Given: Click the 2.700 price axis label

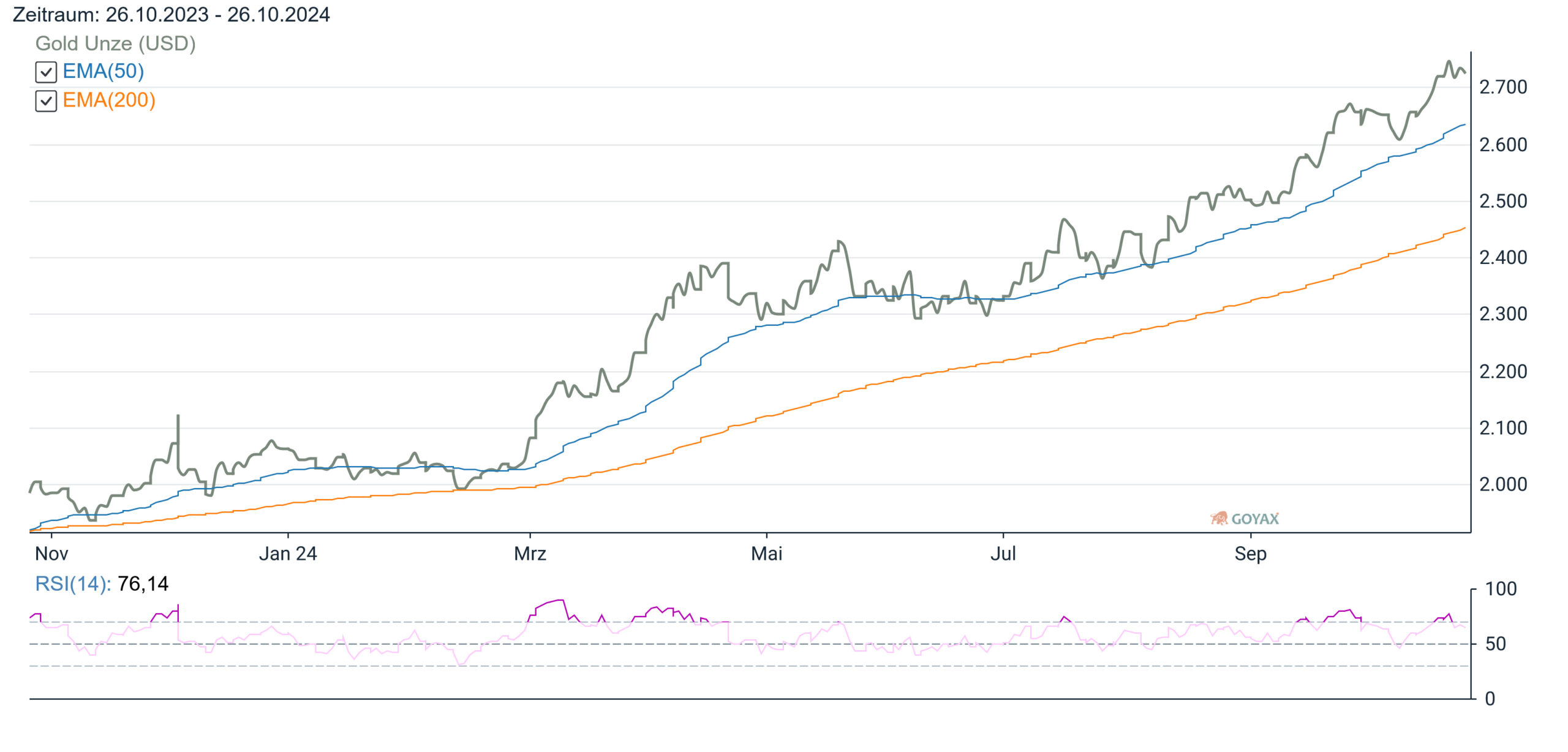Looking at the screenshot, I should click(x=1503, y=87).
